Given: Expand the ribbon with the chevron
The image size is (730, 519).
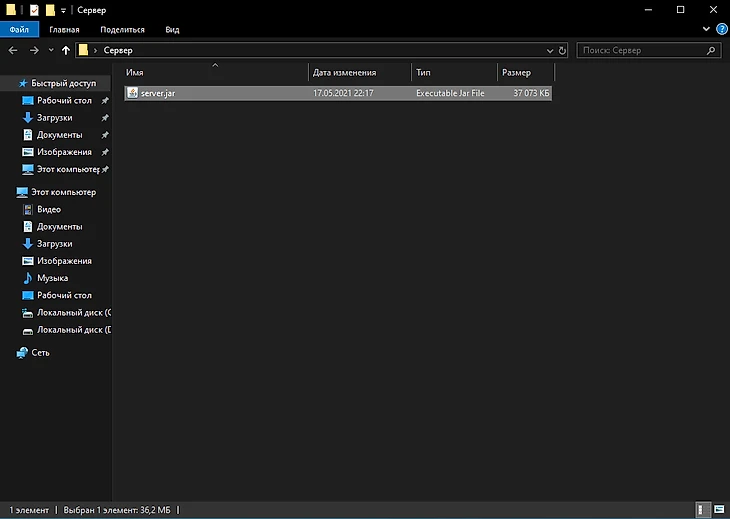Looking at the screenshot, I should (707, 30).
